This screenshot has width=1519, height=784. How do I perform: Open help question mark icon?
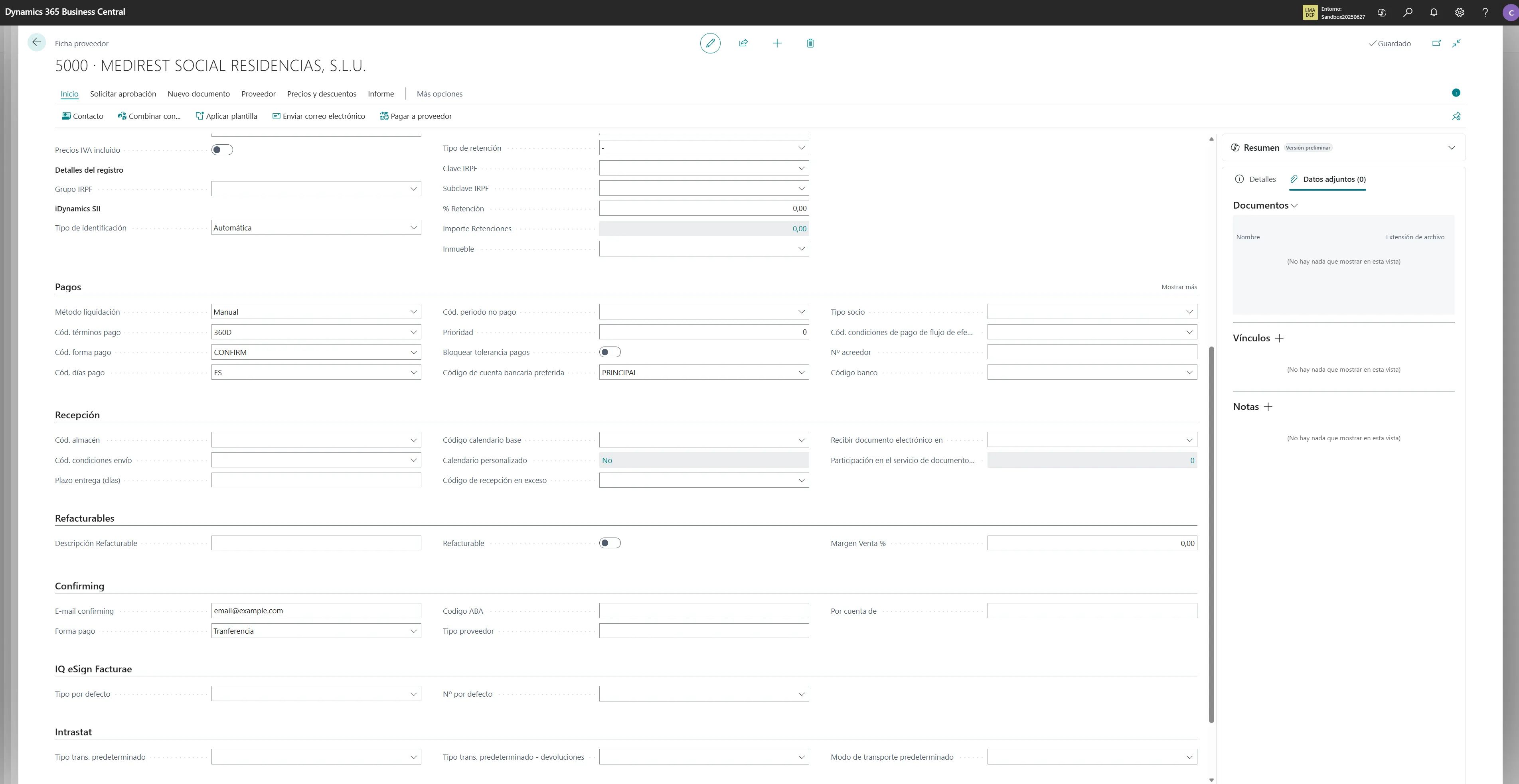pyautogui.click(x=1485, y=12)
